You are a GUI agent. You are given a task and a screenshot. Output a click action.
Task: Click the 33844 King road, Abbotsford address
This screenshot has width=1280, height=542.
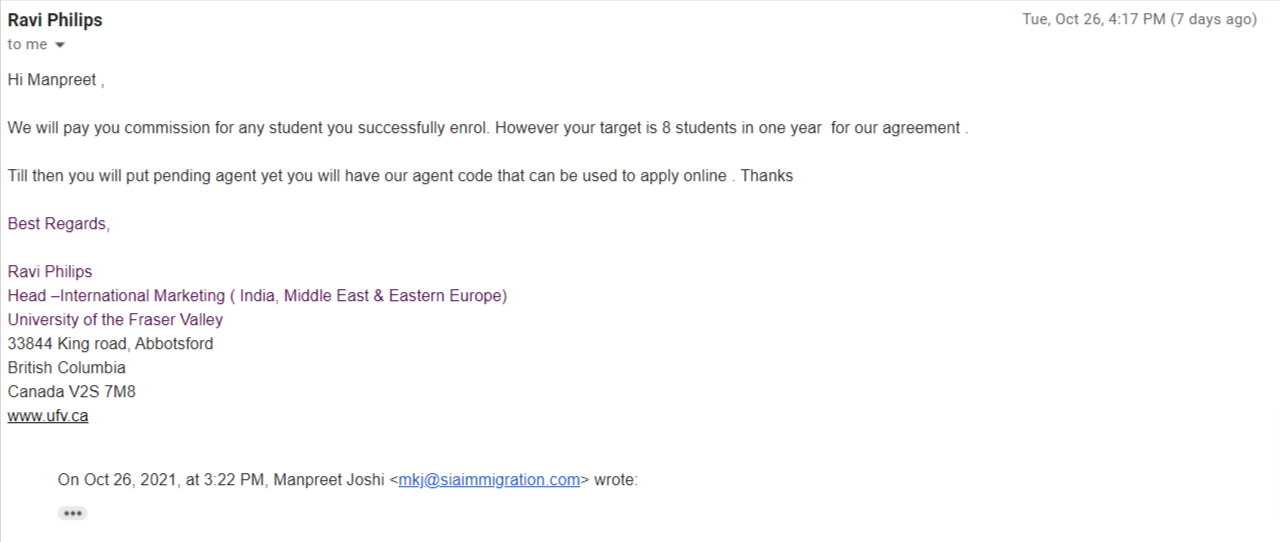click(x=110, y=344)
